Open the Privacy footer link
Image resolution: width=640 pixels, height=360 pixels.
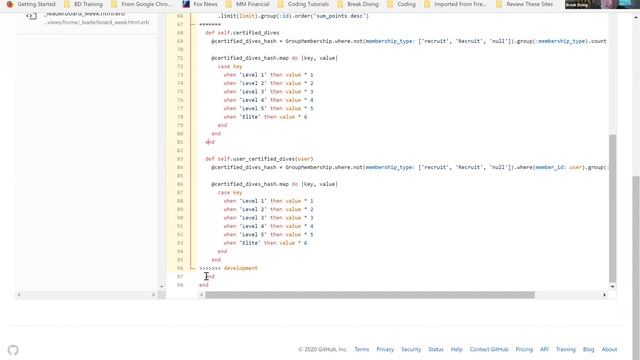coord(385,349)
